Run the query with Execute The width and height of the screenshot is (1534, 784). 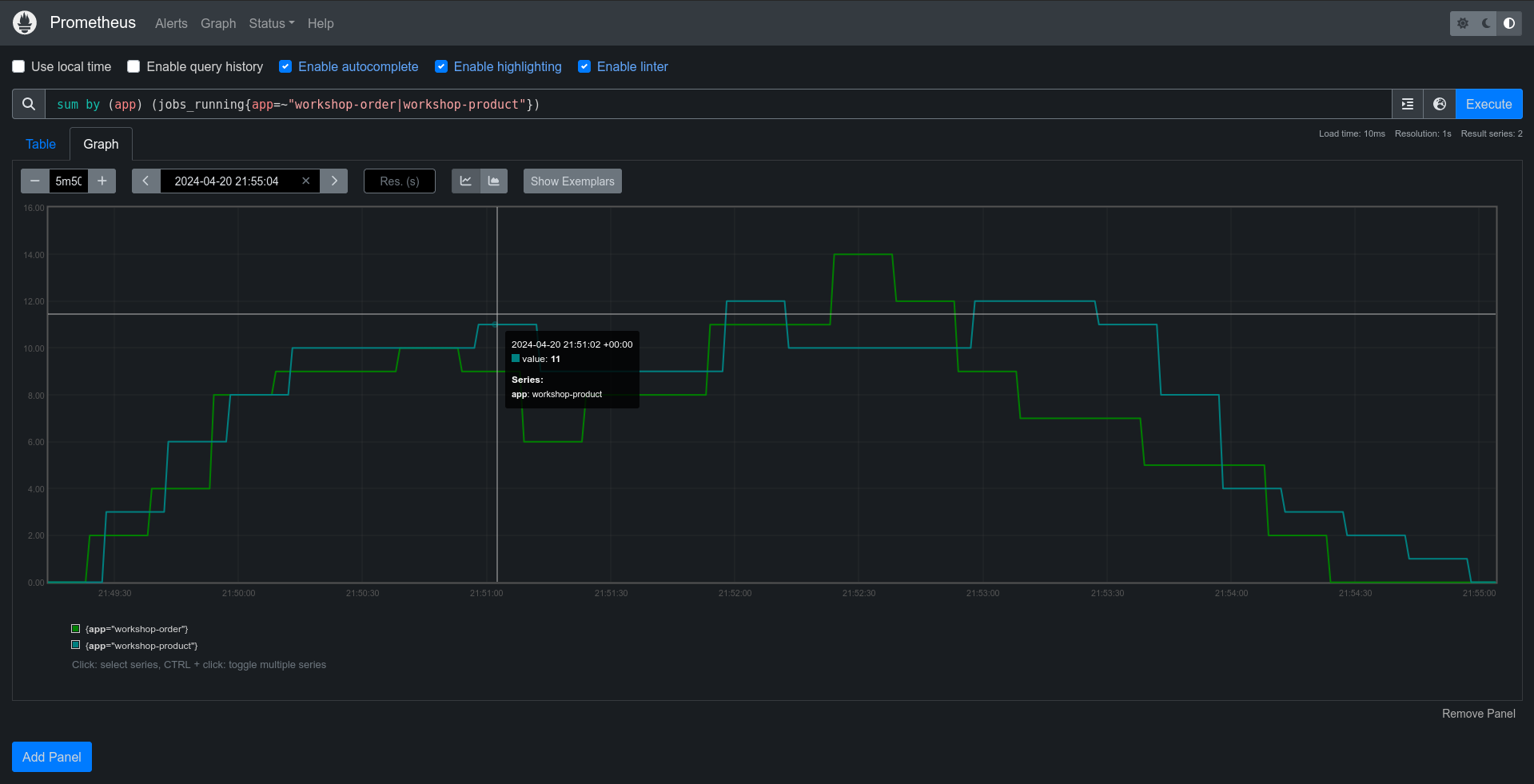tap(1488, 104)
